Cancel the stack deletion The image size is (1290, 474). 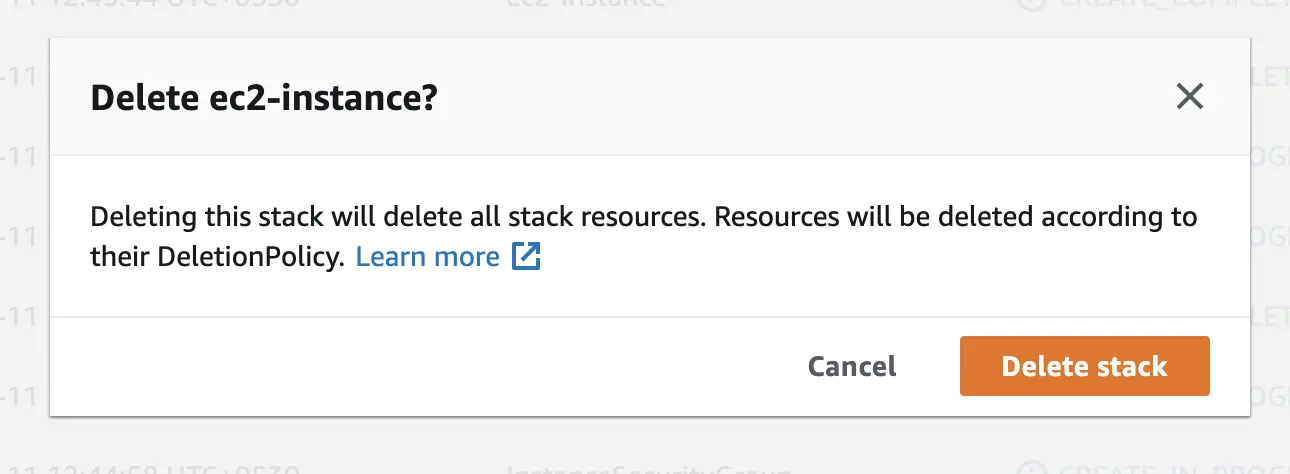[852, 366]
